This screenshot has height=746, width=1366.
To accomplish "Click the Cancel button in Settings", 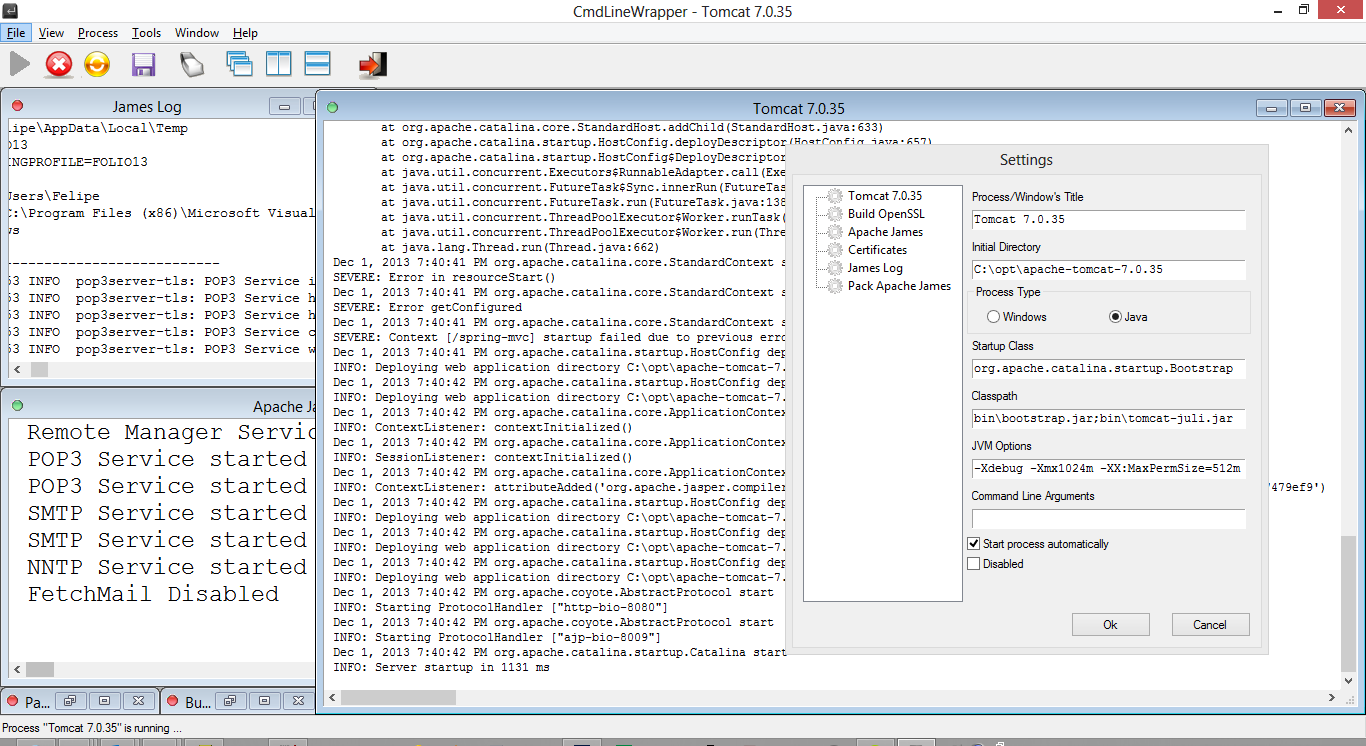I will point(1210,624).
